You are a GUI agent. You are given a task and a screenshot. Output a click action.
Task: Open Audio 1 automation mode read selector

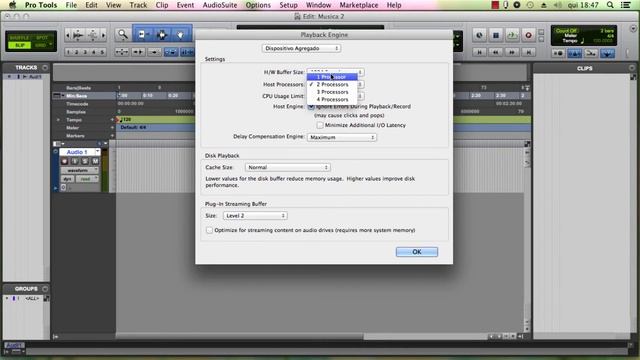point(87,179)
